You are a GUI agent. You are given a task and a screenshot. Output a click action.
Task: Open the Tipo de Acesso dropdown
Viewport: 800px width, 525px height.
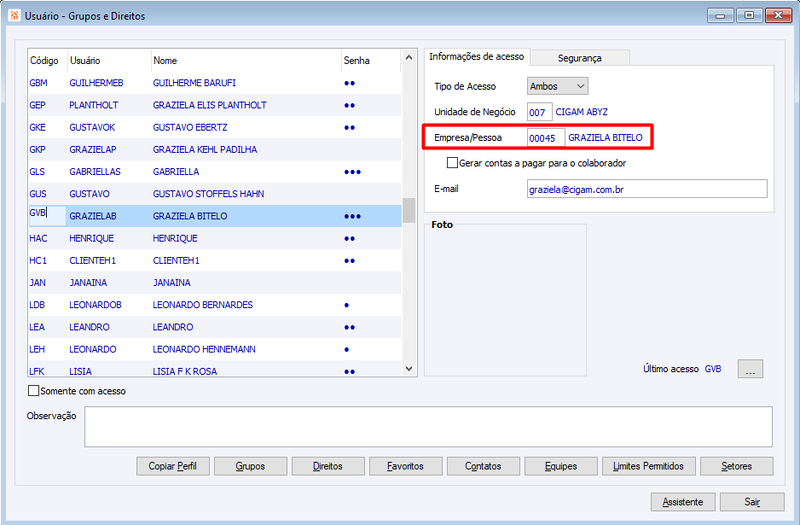point(557,86)
